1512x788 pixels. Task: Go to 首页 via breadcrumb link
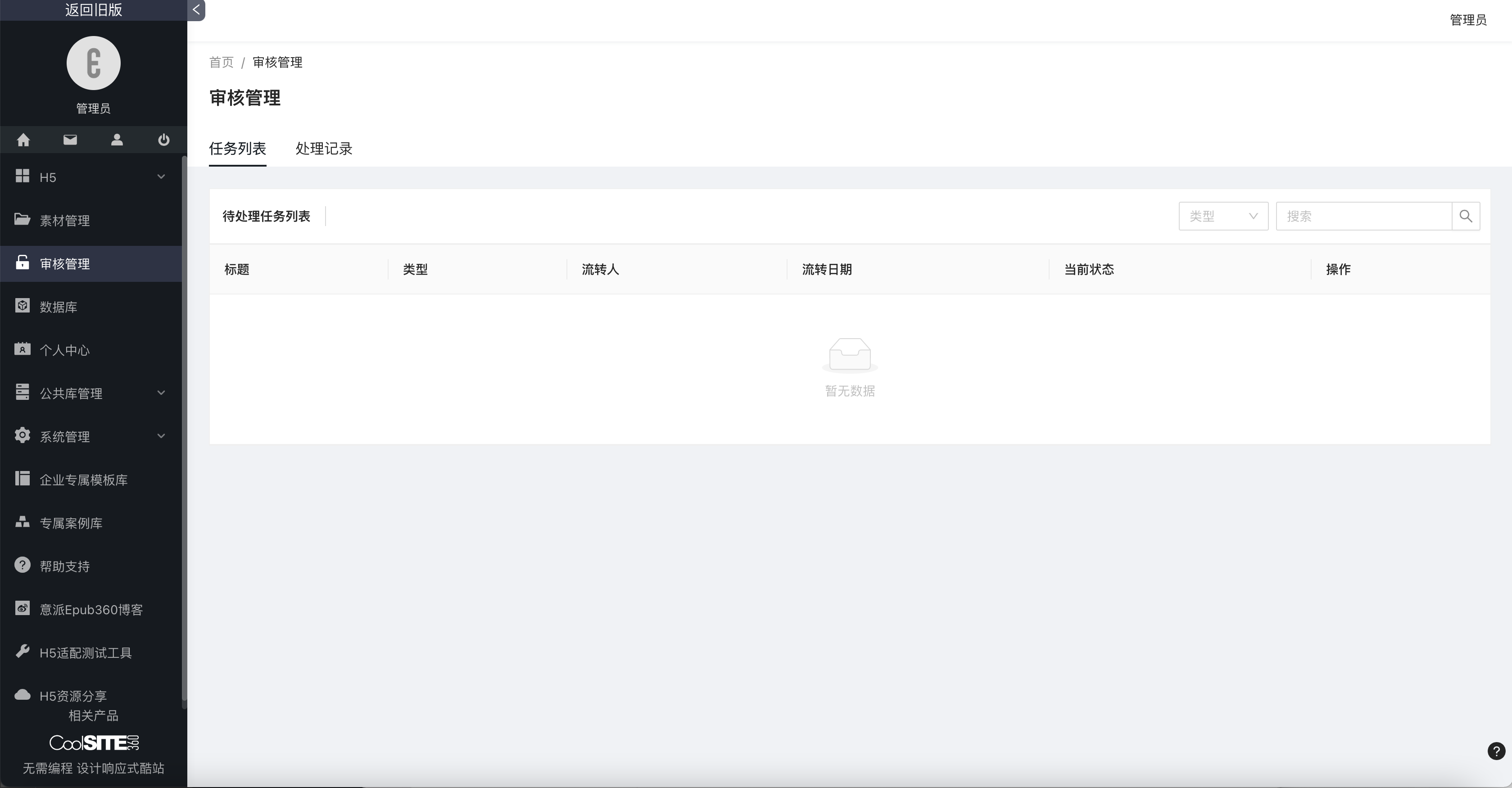click(221, 62)
